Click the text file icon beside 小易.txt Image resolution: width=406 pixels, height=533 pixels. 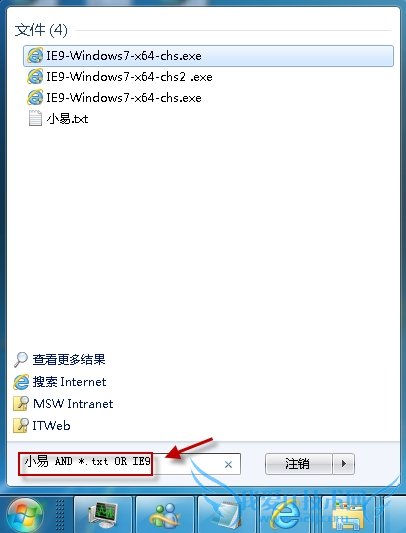click(x=35, y=119)
